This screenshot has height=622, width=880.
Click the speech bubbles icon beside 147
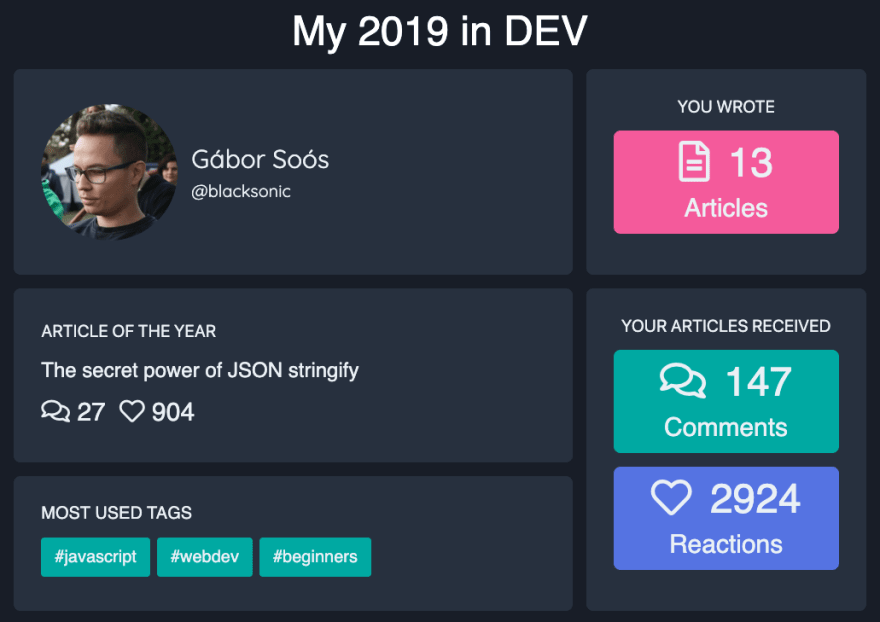click(682, 381)
